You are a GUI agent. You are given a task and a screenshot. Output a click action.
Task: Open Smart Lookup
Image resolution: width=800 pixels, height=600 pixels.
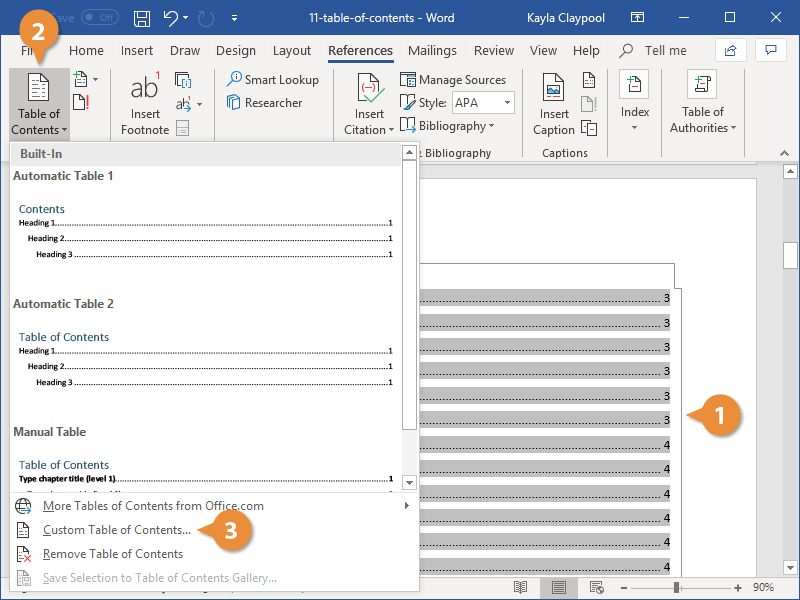pos(273,79)
